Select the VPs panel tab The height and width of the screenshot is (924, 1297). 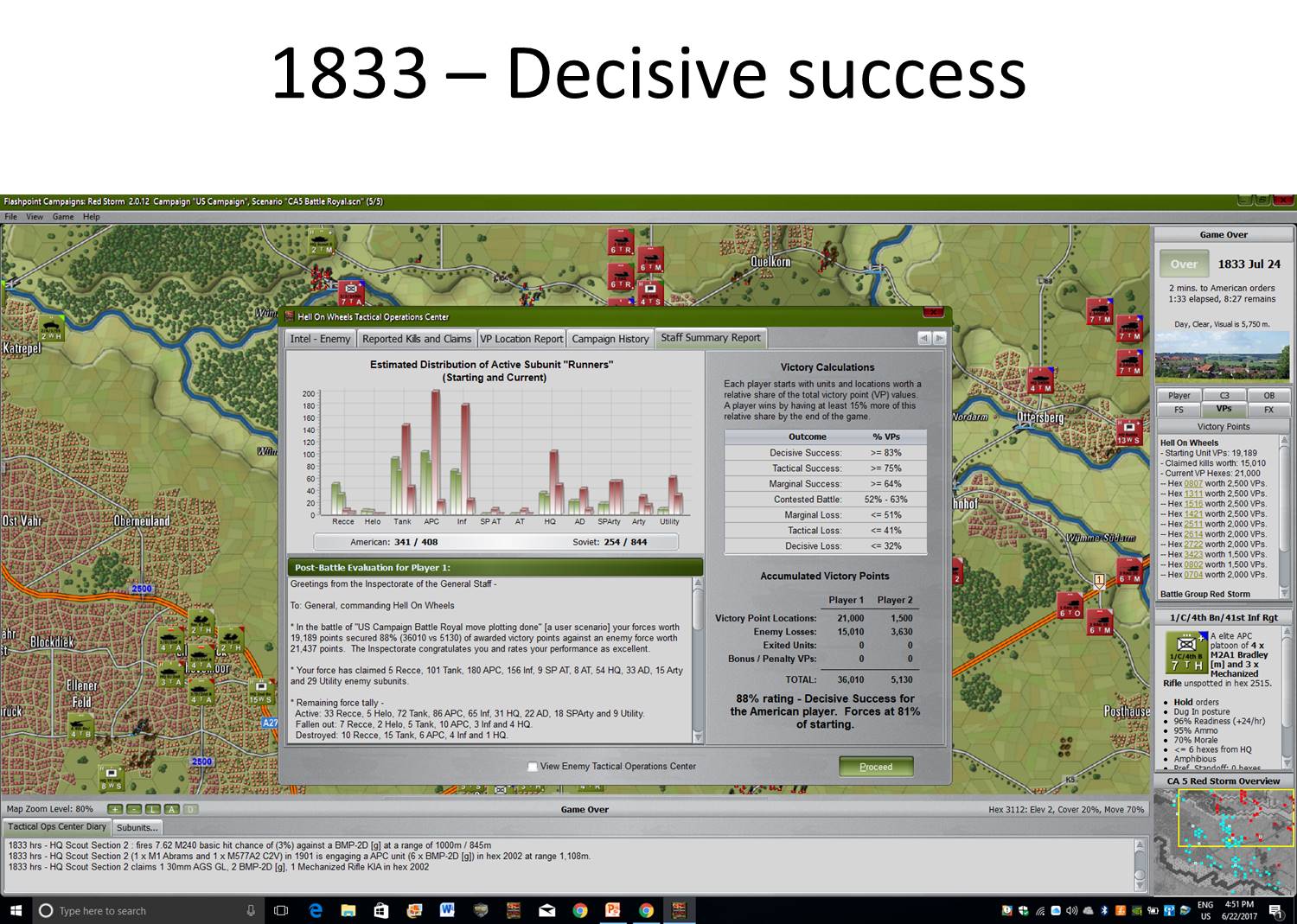pos(1224,409)
